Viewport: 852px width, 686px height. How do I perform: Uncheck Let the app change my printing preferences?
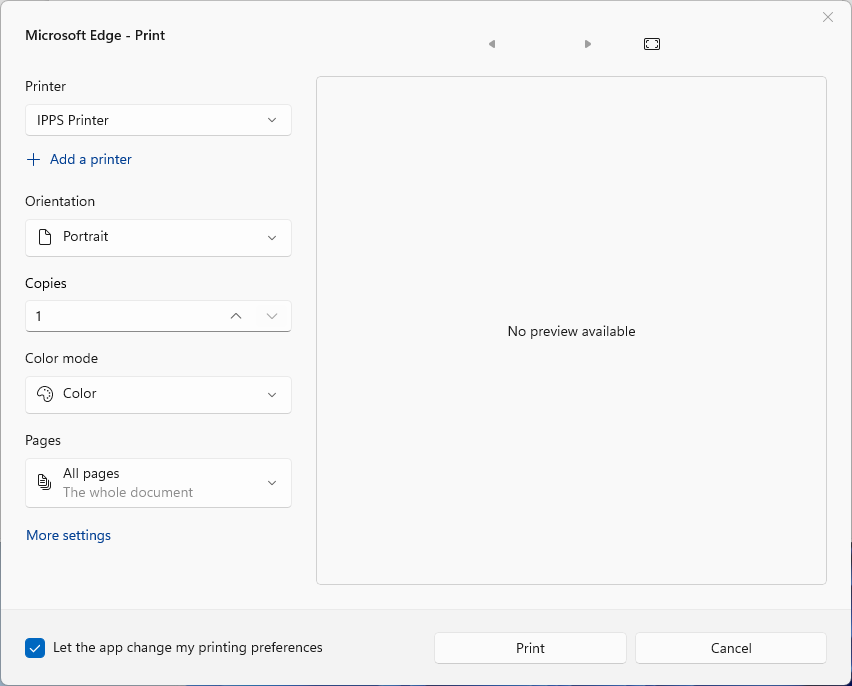click(35, 648)
